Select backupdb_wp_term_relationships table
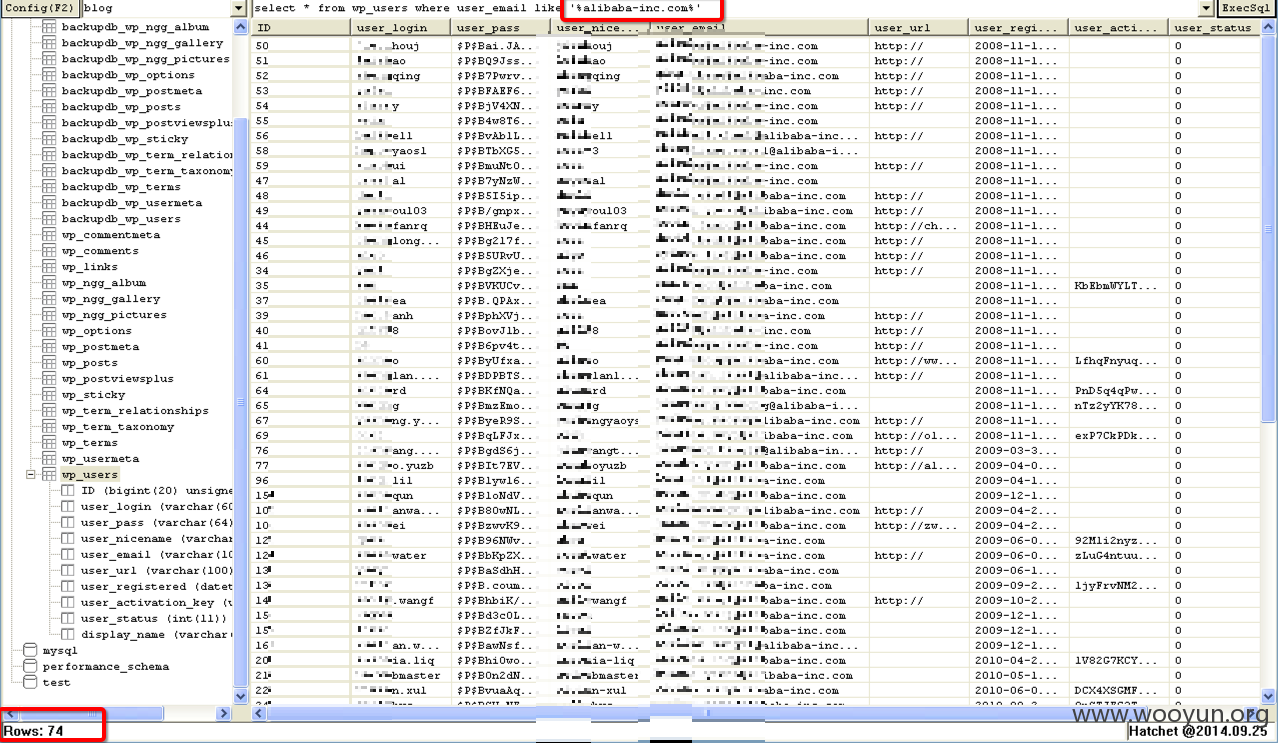Image resolution: width=1278 pixels, height=743 pixels. pos(146,155)
